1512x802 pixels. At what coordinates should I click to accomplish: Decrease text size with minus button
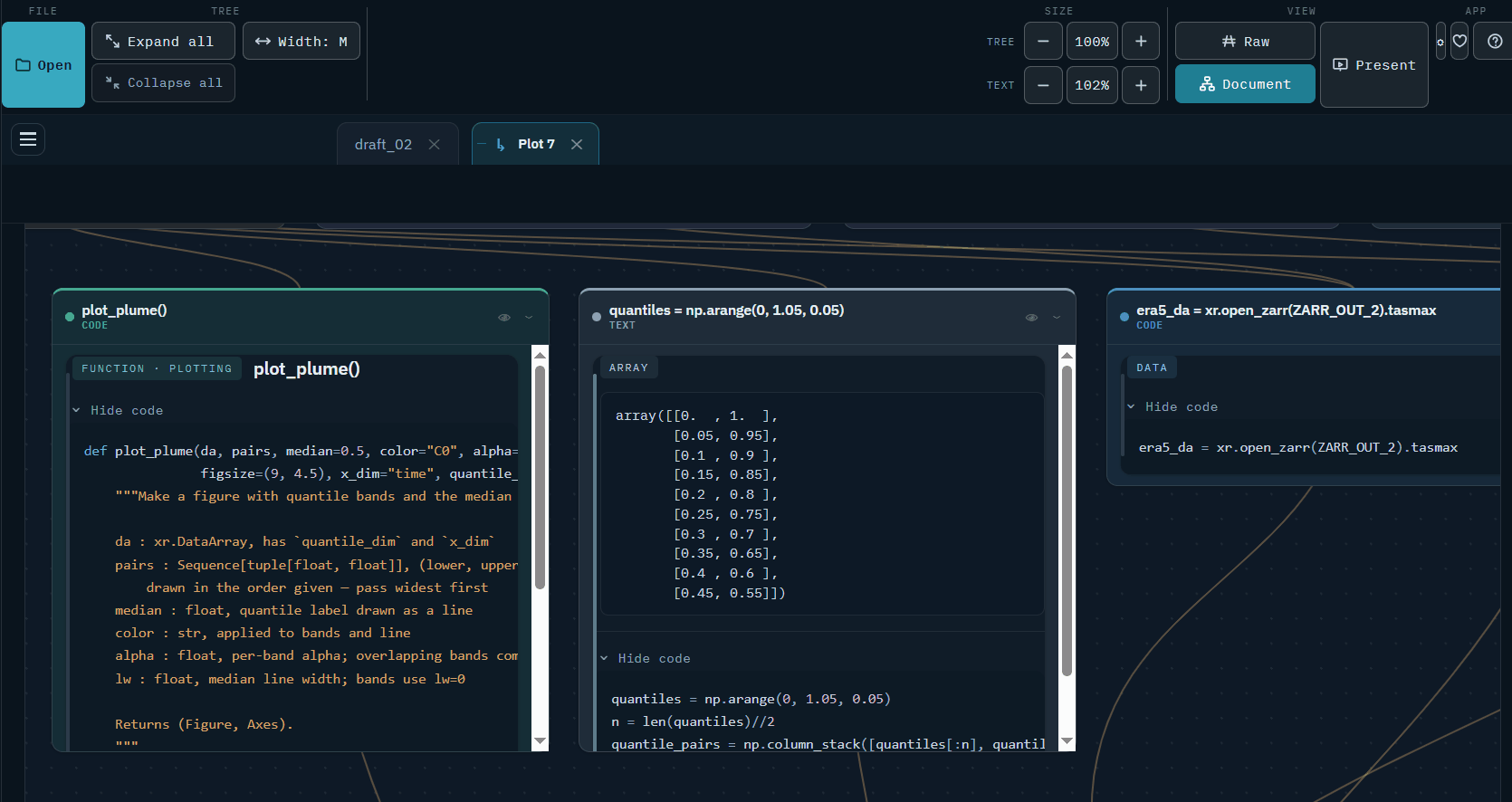[x=1043, y=85]
